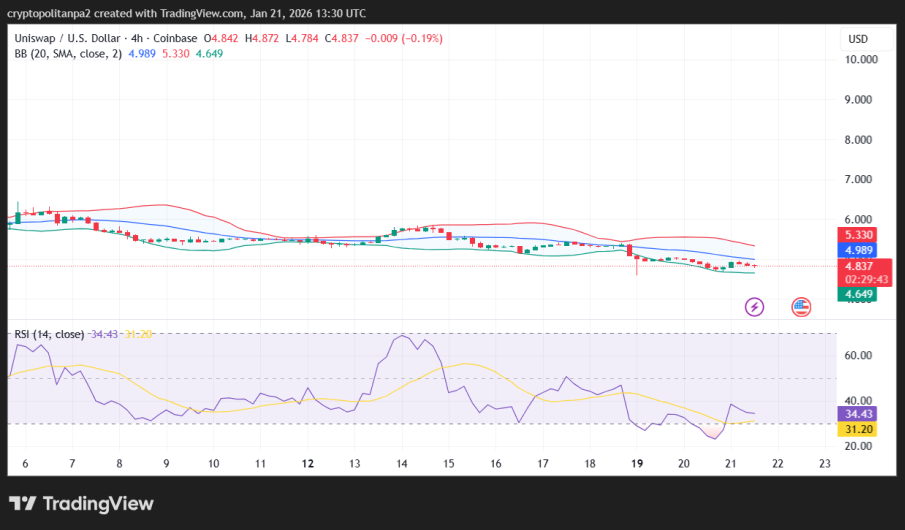Image resolution: width=905 pixels, height=530 pixels.
Task: Click the yellow 31.20 RSI average label
Action: 860,428
